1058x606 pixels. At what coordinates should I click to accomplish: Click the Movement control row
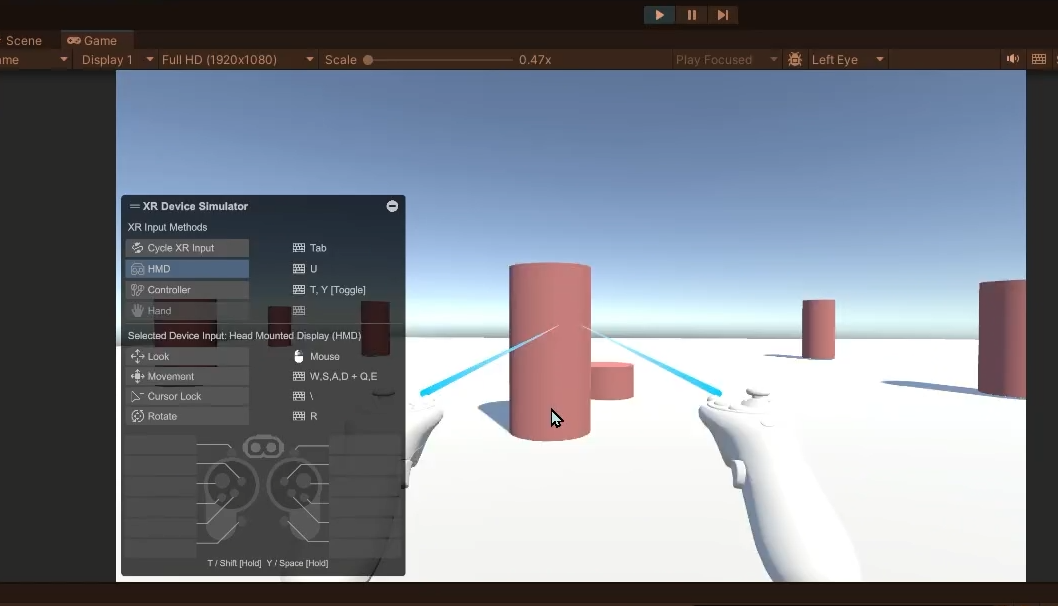187,376
